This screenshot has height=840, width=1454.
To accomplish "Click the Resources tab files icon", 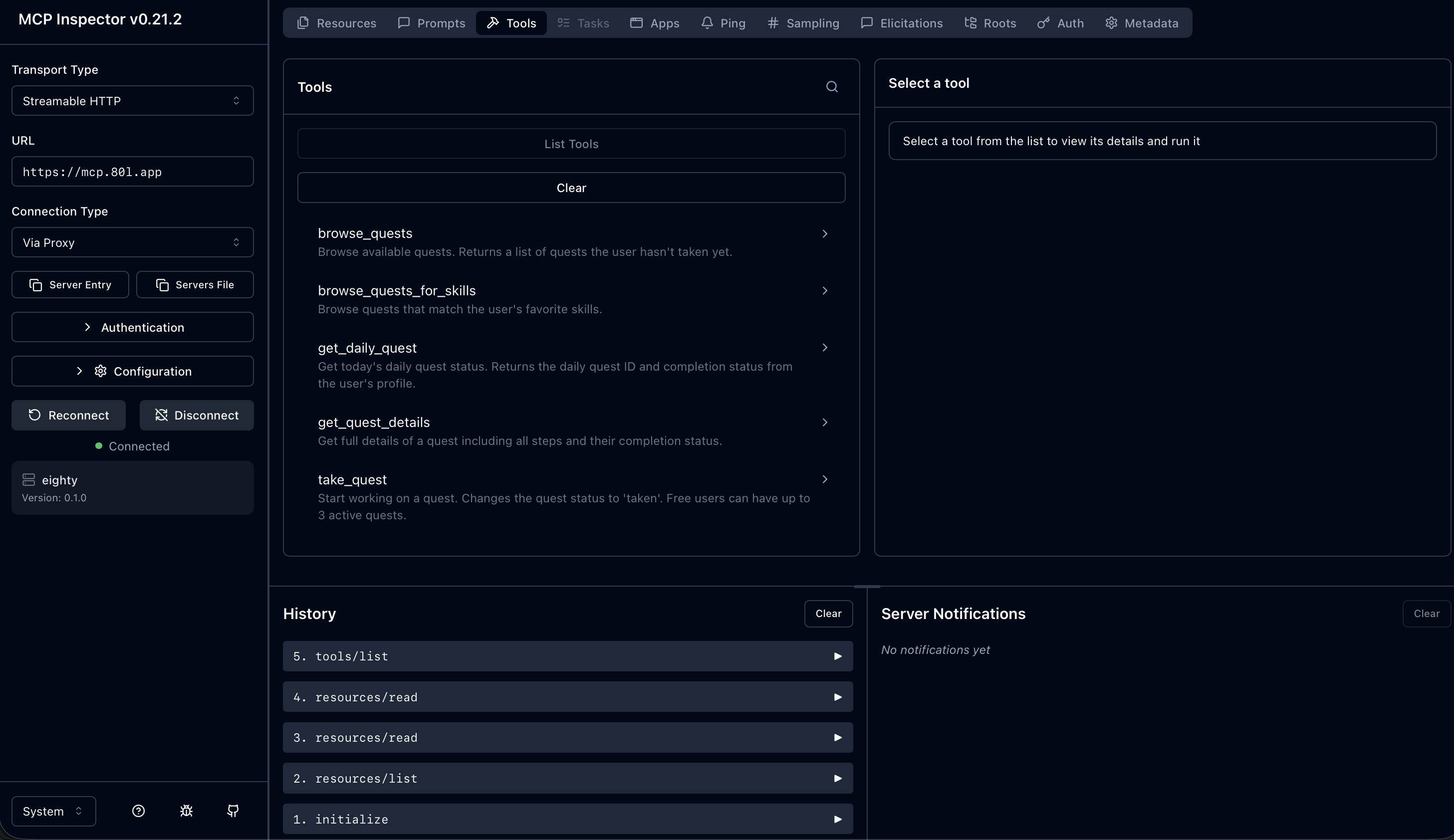I will click(x=303, y=23).
